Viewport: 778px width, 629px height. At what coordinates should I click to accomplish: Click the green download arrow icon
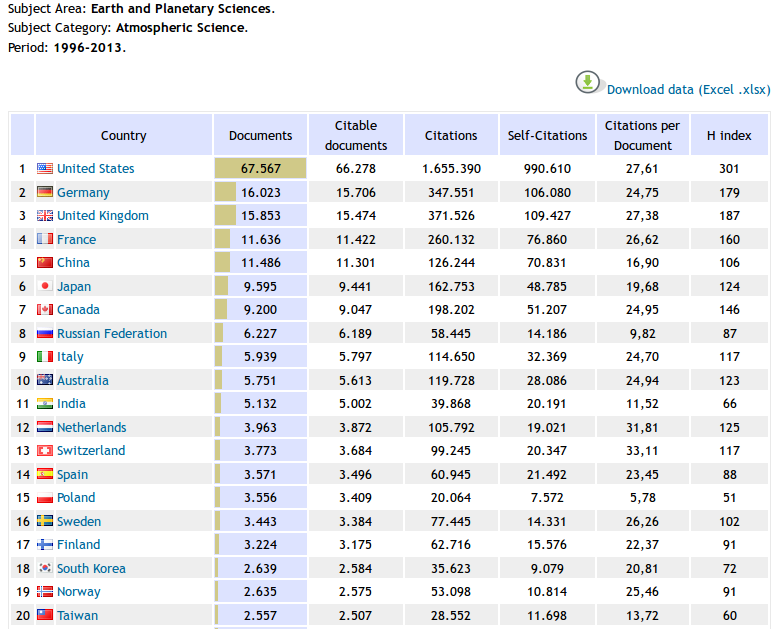coord(588,82)
